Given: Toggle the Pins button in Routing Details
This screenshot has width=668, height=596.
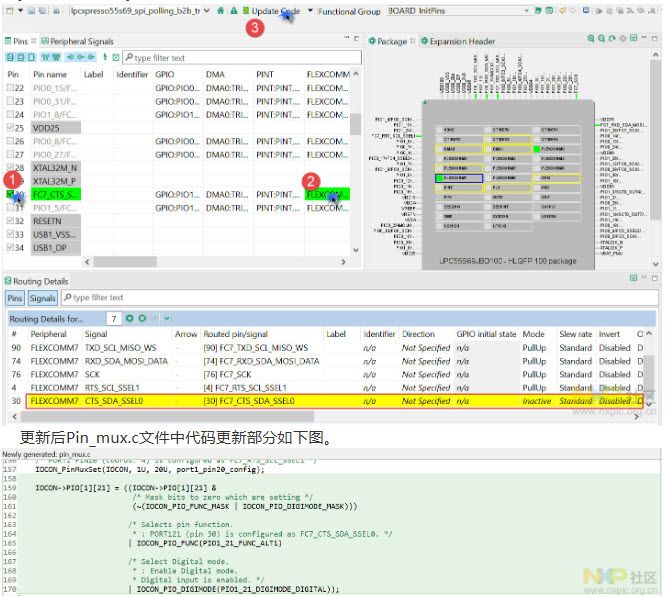Looking at the screenshot, I should point(14,298).
